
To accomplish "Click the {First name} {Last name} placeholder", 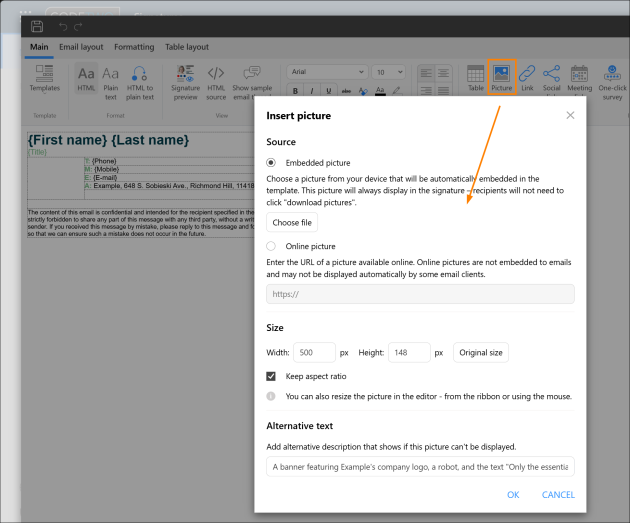I will pos(108,140).
